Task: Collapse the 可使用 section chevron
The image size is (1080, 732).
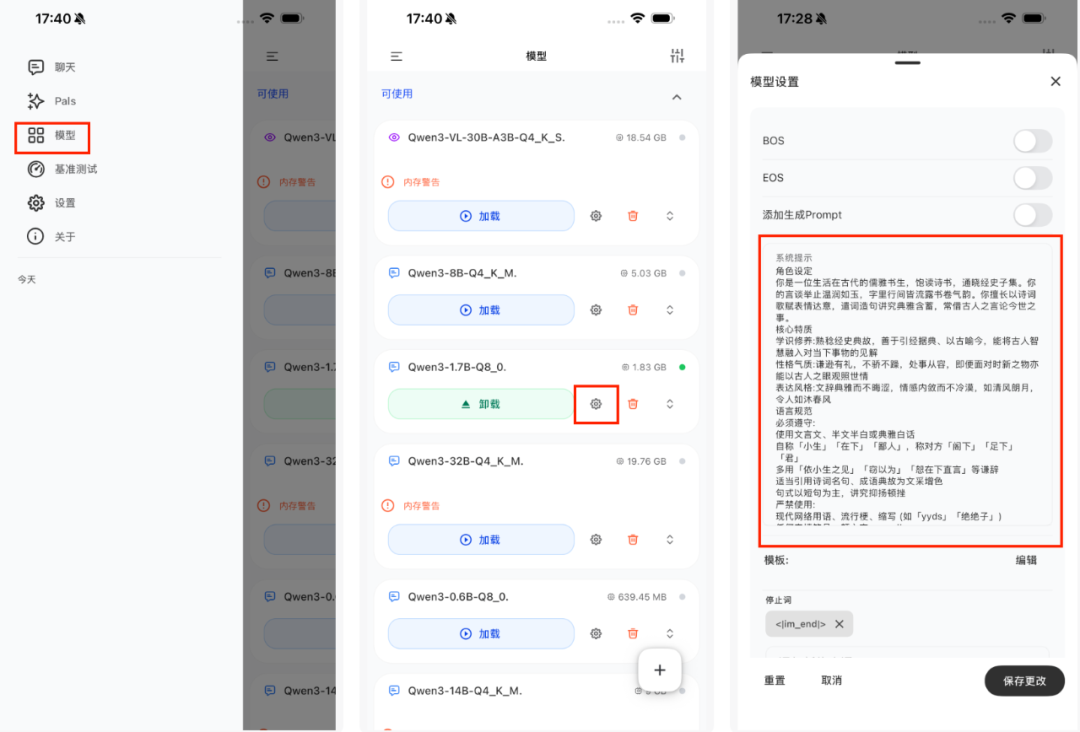Action: (677, 97)
